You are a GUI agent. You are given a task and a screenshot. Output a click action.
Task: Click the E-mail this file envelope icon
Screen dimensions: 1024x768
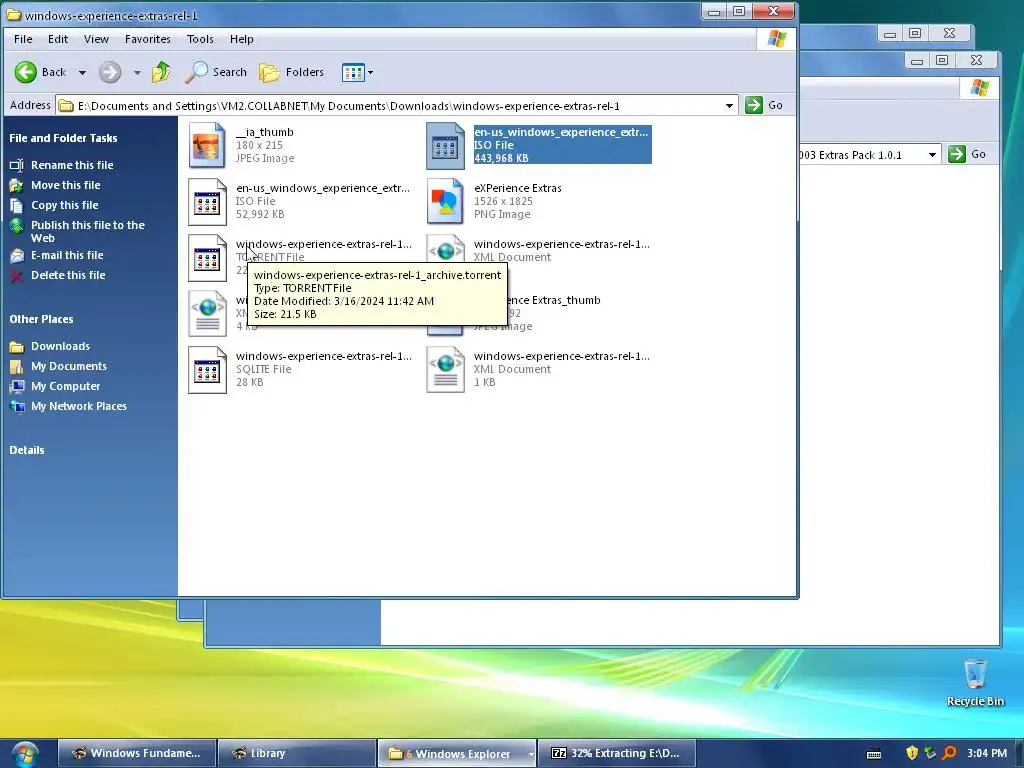click(17, 255)
